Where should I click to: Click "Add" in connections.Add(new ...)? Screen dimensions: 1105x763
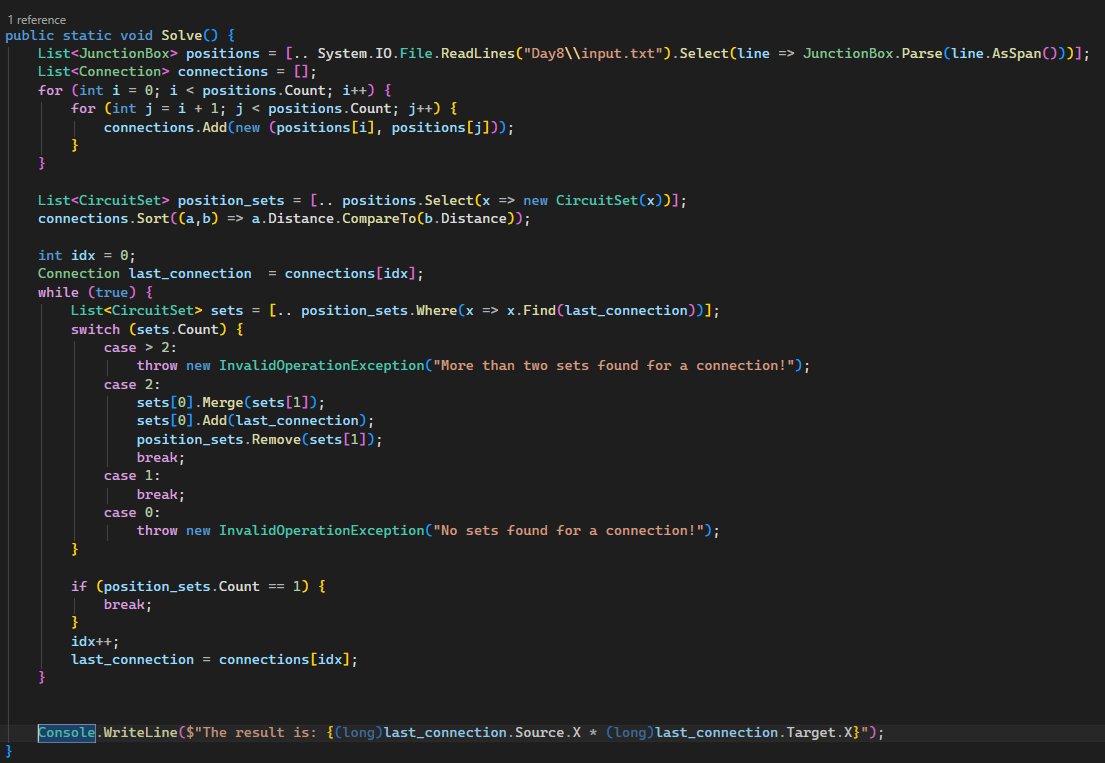coord(214,128)
